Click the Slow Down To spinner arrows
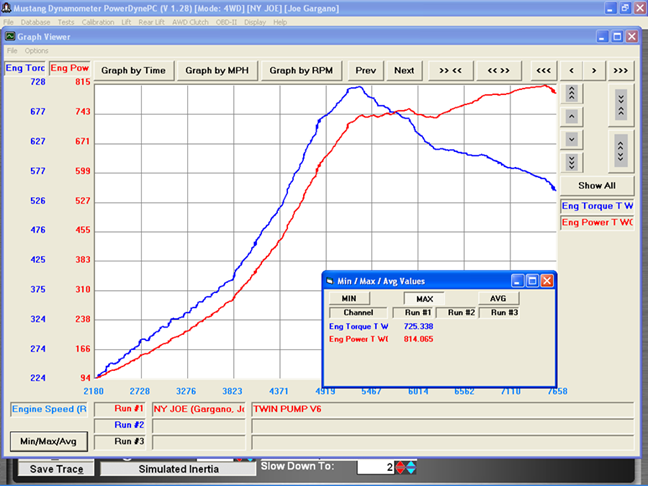The width and height of the screenshot is (648, 486). coord(405,467)
